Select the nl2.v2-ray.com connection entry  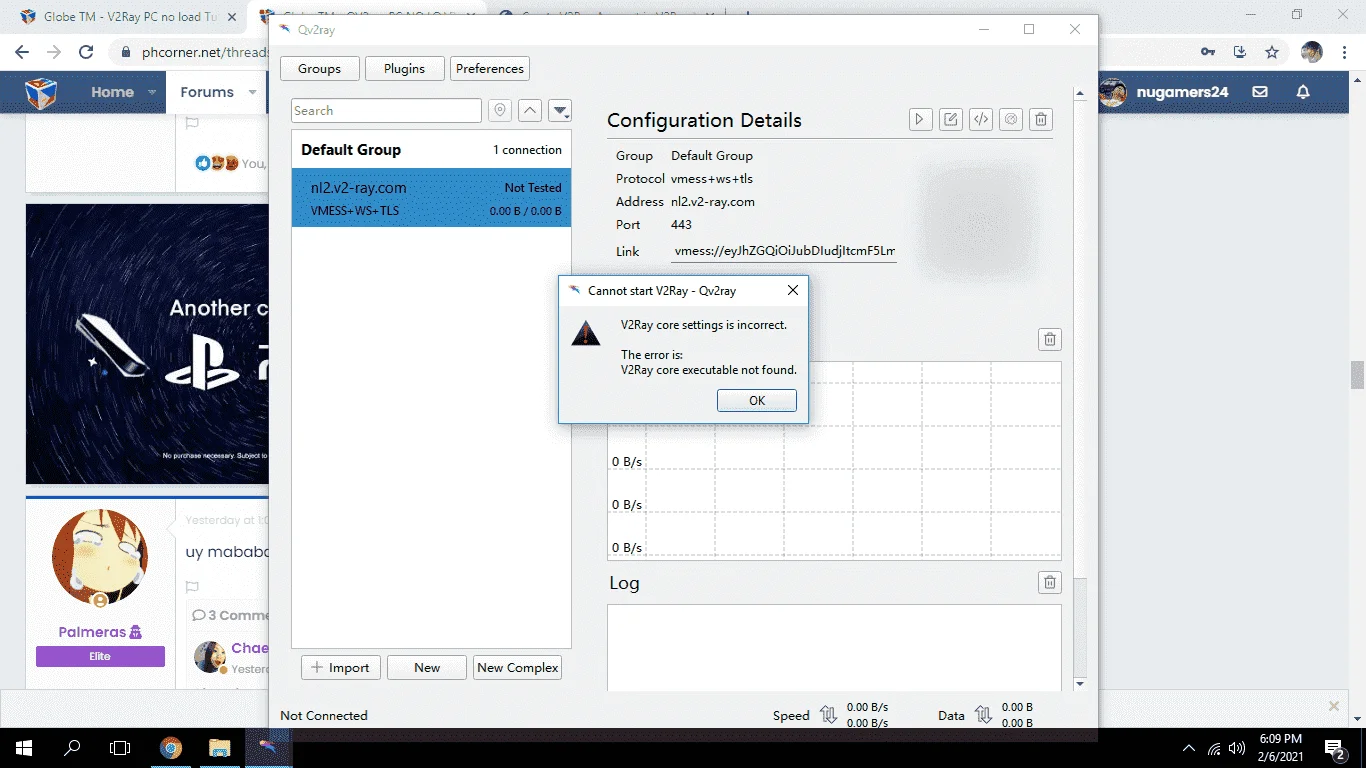(x=431, y=198)
